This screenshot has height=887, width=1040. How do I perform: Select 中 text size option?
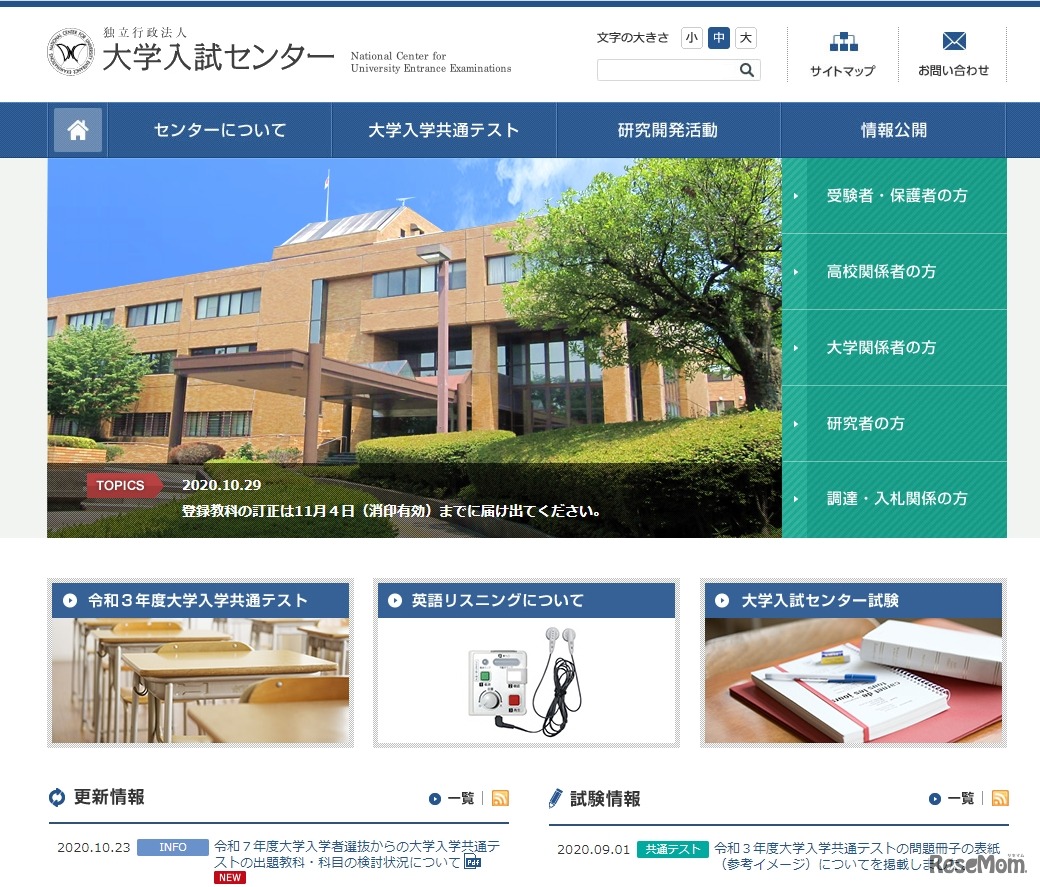[718, 37]
